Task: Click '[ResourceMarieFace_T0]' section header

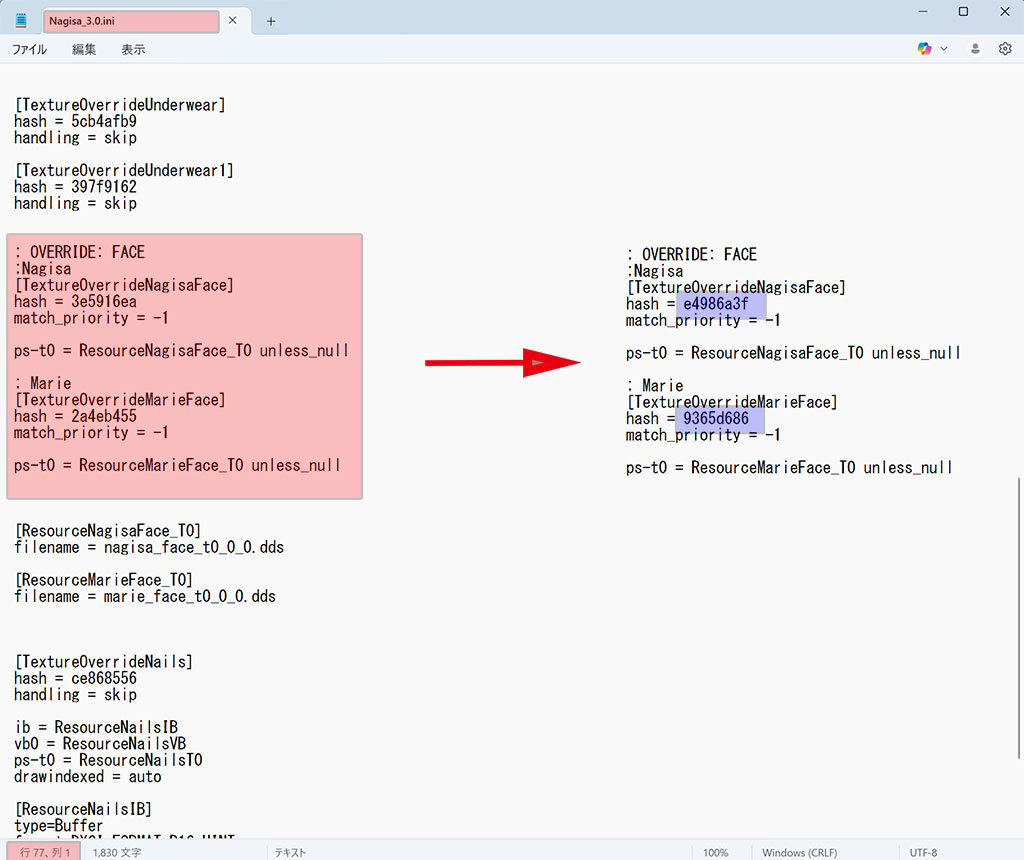Action: 104,580
